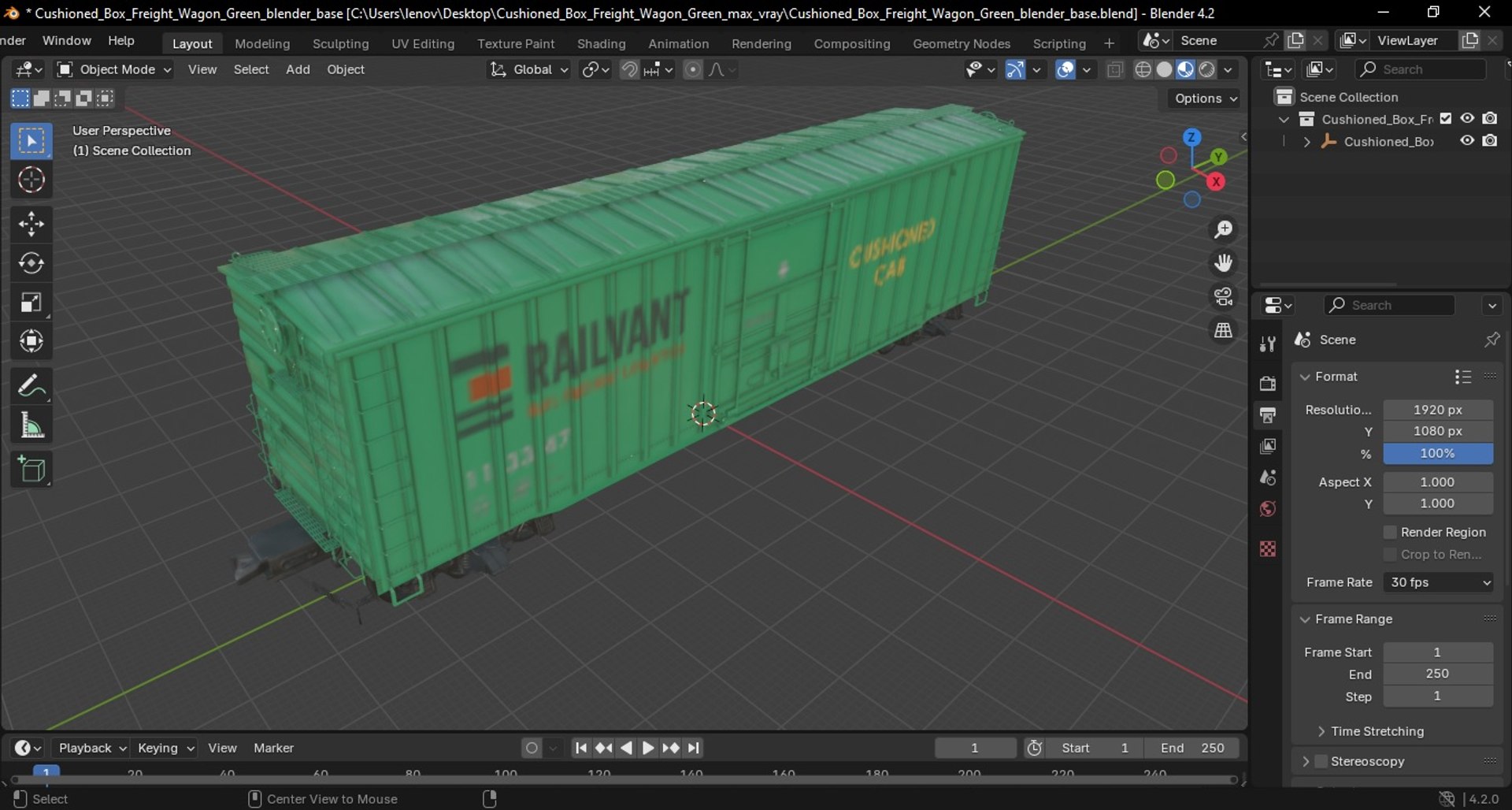Viewport: 1512px width, 810px height.
Task: Pick the Annotate pencil tool
Action: [31, 386]
